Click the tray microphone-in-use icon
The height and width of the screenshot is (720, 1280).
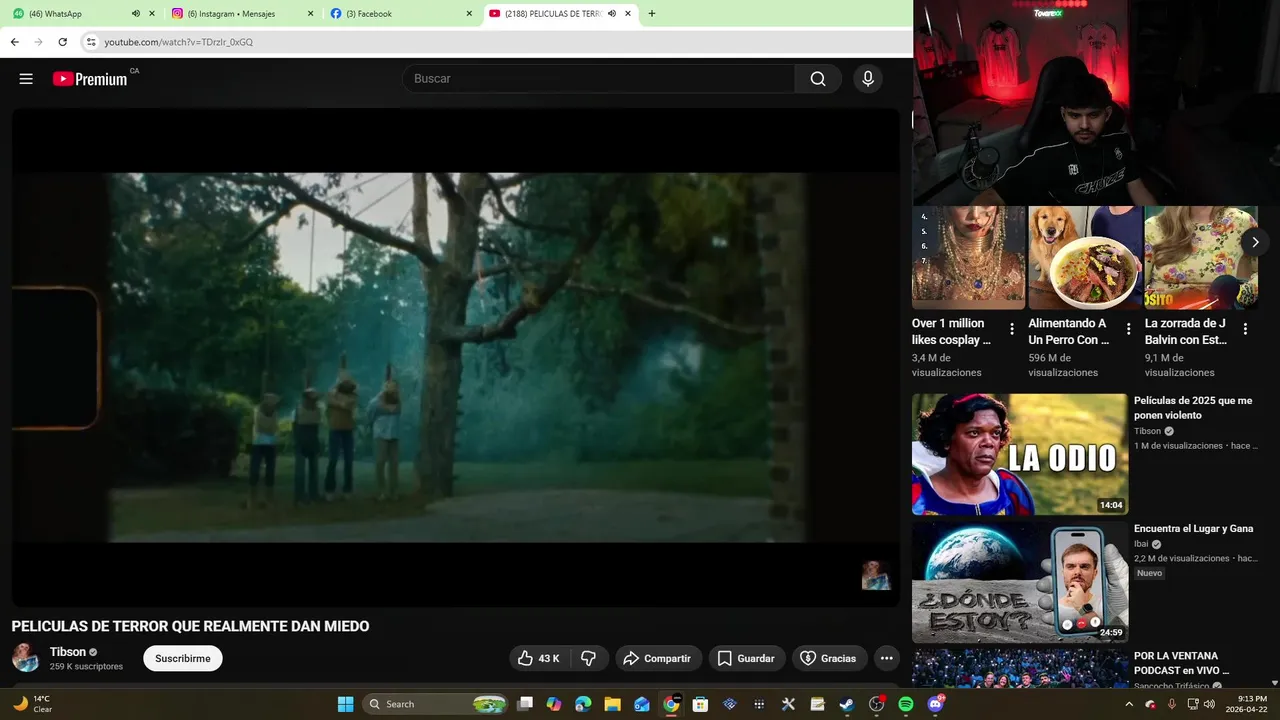pos(1171,704)
